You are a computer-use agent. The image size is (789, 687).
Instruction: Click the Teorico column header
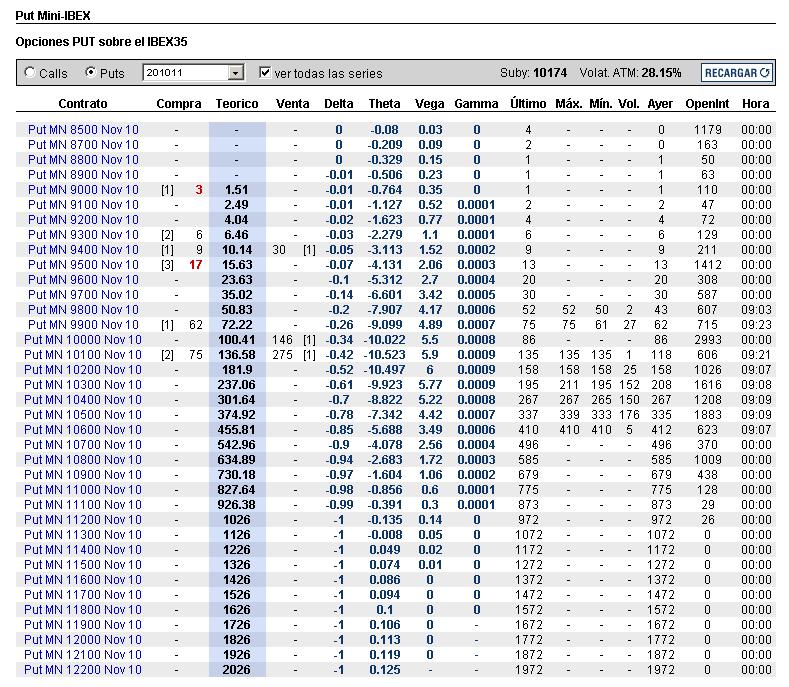(237, 104)
